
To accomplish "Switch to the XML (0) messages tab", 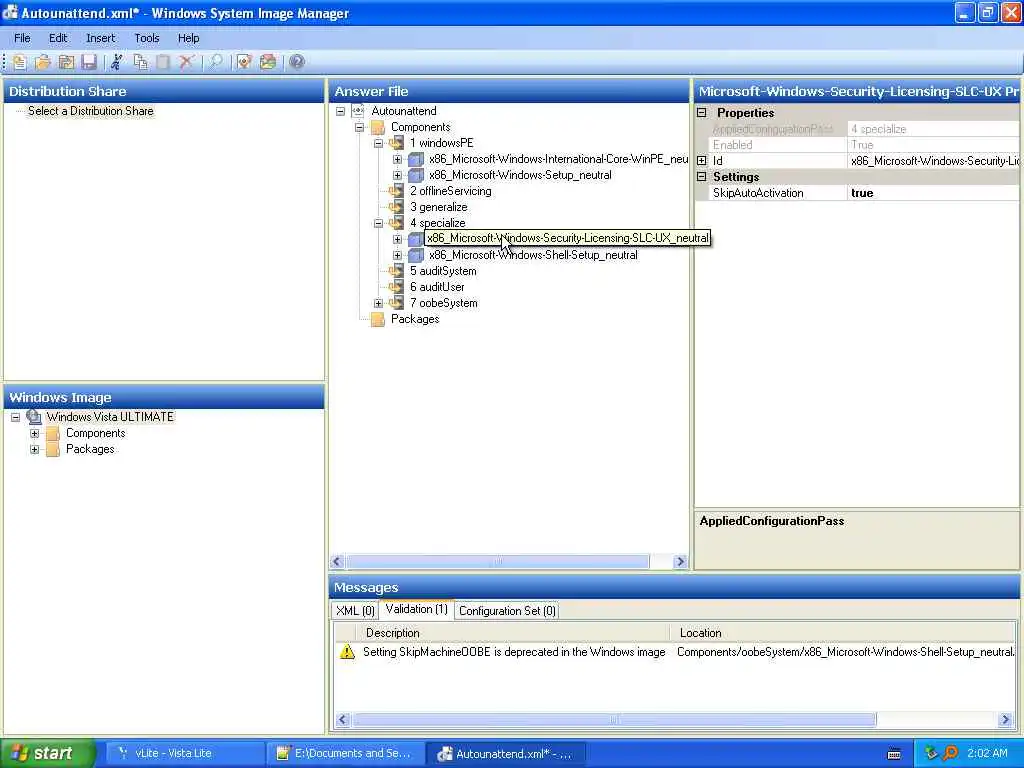I will (x=355, y=611).
